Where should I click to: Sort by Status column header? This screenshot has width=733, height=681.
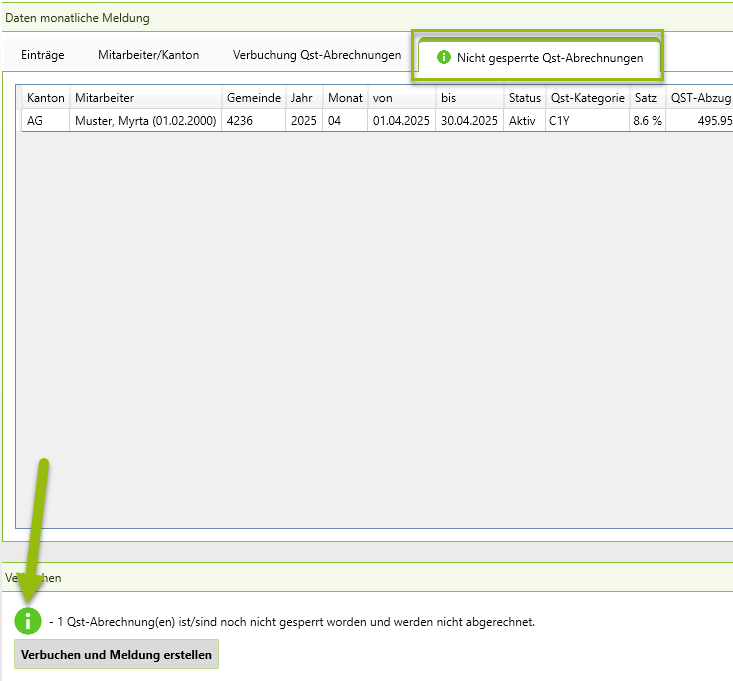[524, 98]
